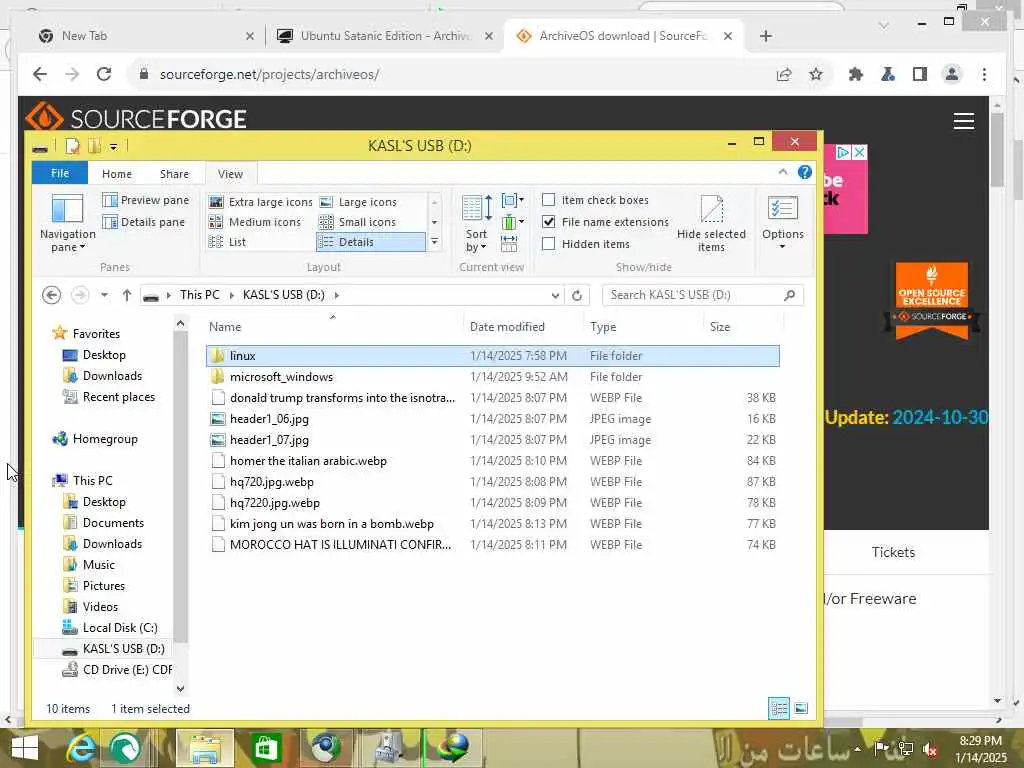1024x768 pixels.
Task: Open CD Drive (E:) in navigation pane
Action: pyautogui.click(x=117, y=669)
